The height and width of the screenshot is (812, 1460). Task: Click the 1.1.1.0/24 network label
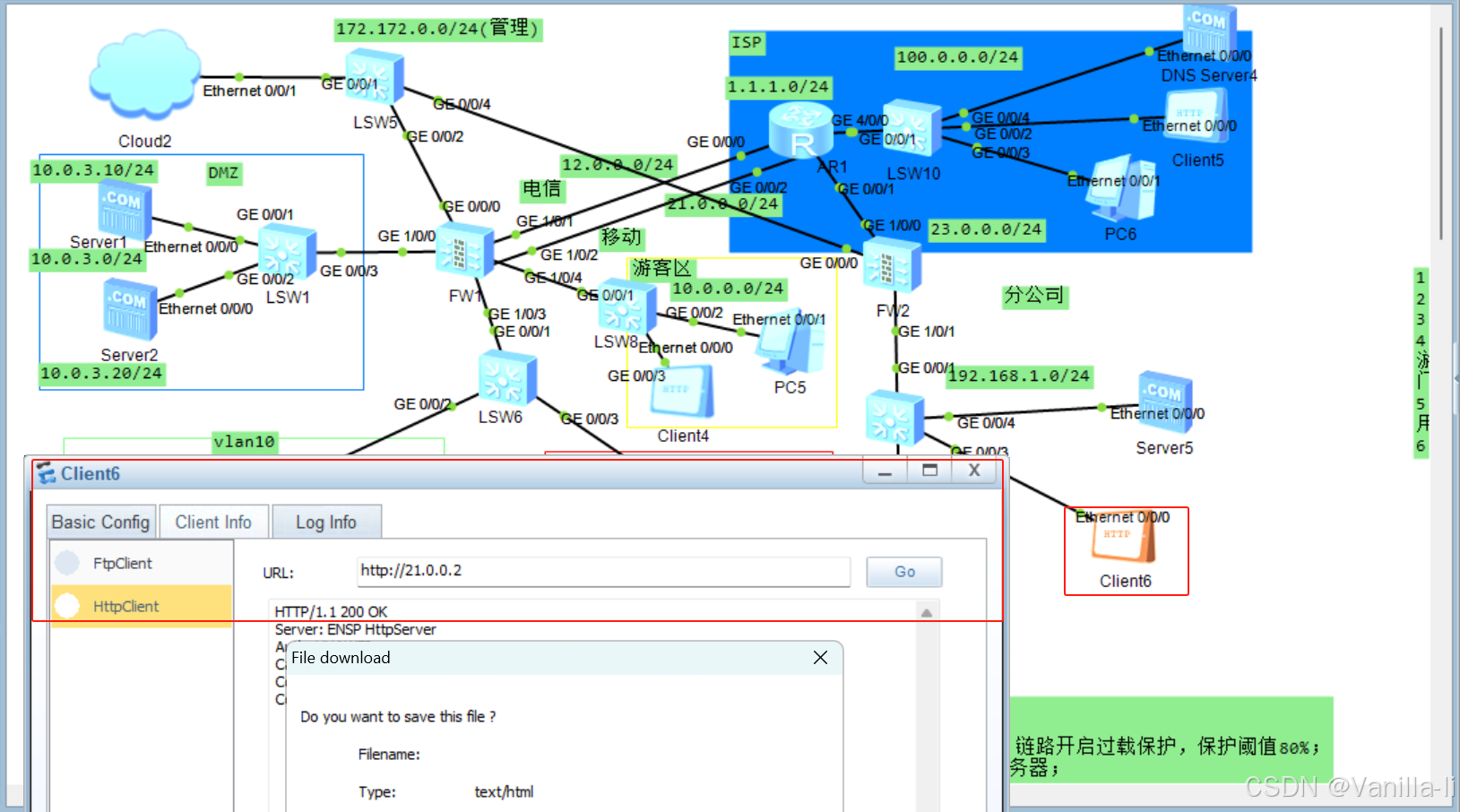778,87
